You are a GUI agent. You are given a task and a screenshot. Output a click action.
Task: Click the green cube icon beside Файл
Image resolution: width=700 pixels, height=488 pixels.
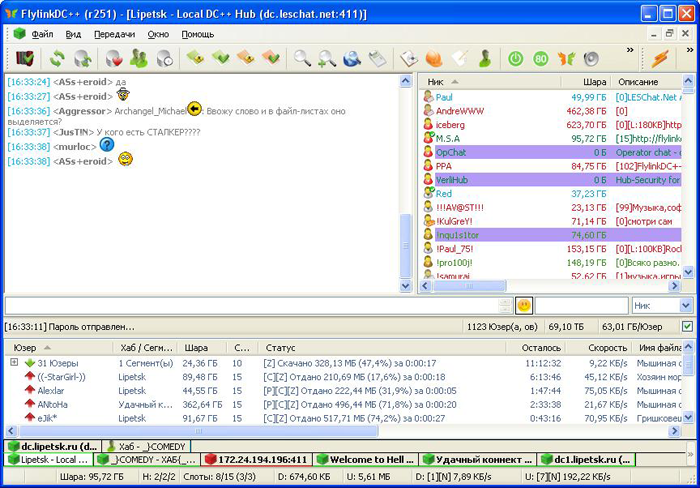pyautogui.click(x=20, y=34)
